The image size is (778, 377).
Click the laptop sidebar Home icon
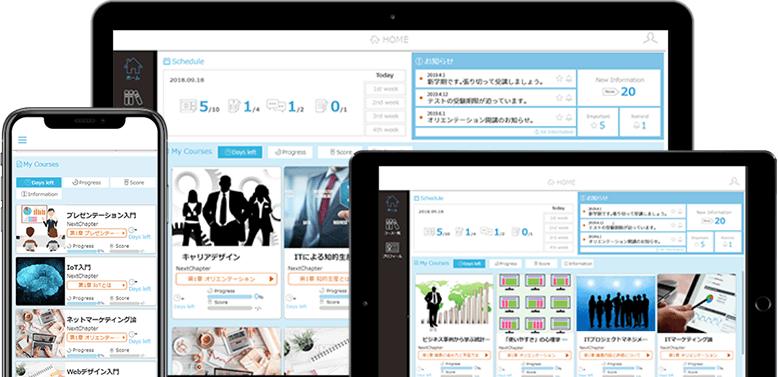(x=133, y=68)
